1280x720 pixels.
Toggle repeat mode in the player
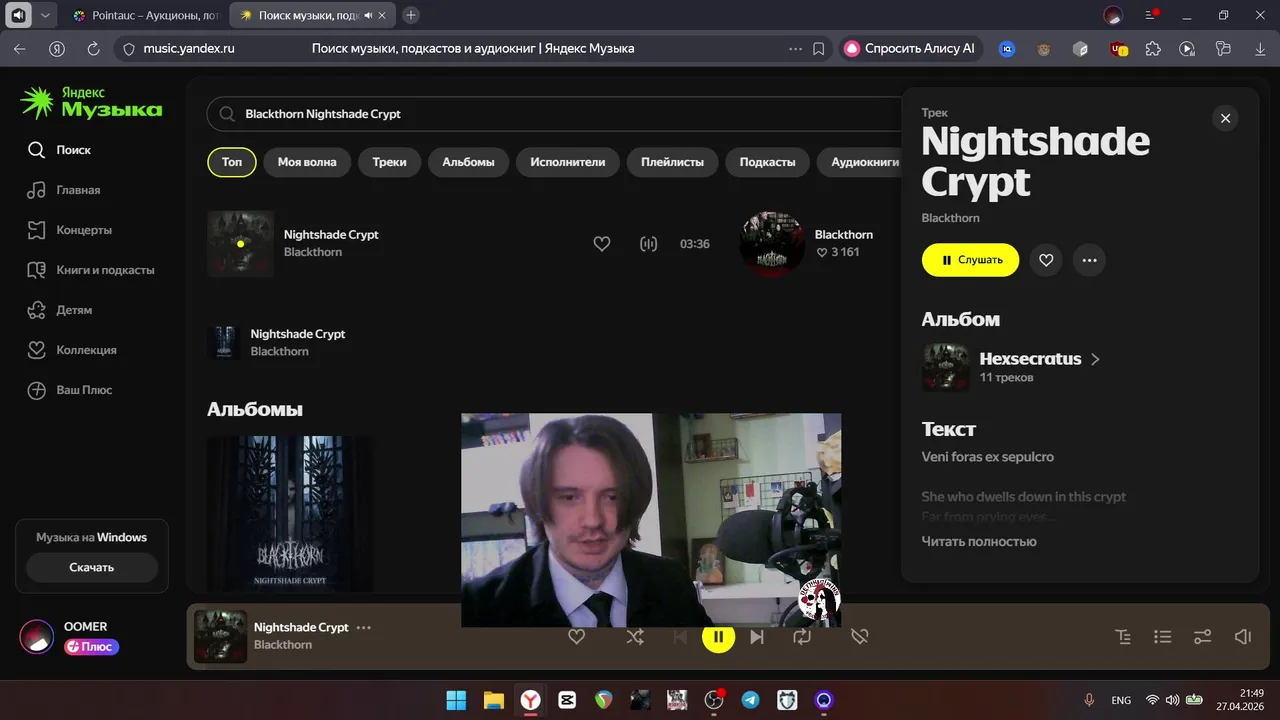(802, 636)
